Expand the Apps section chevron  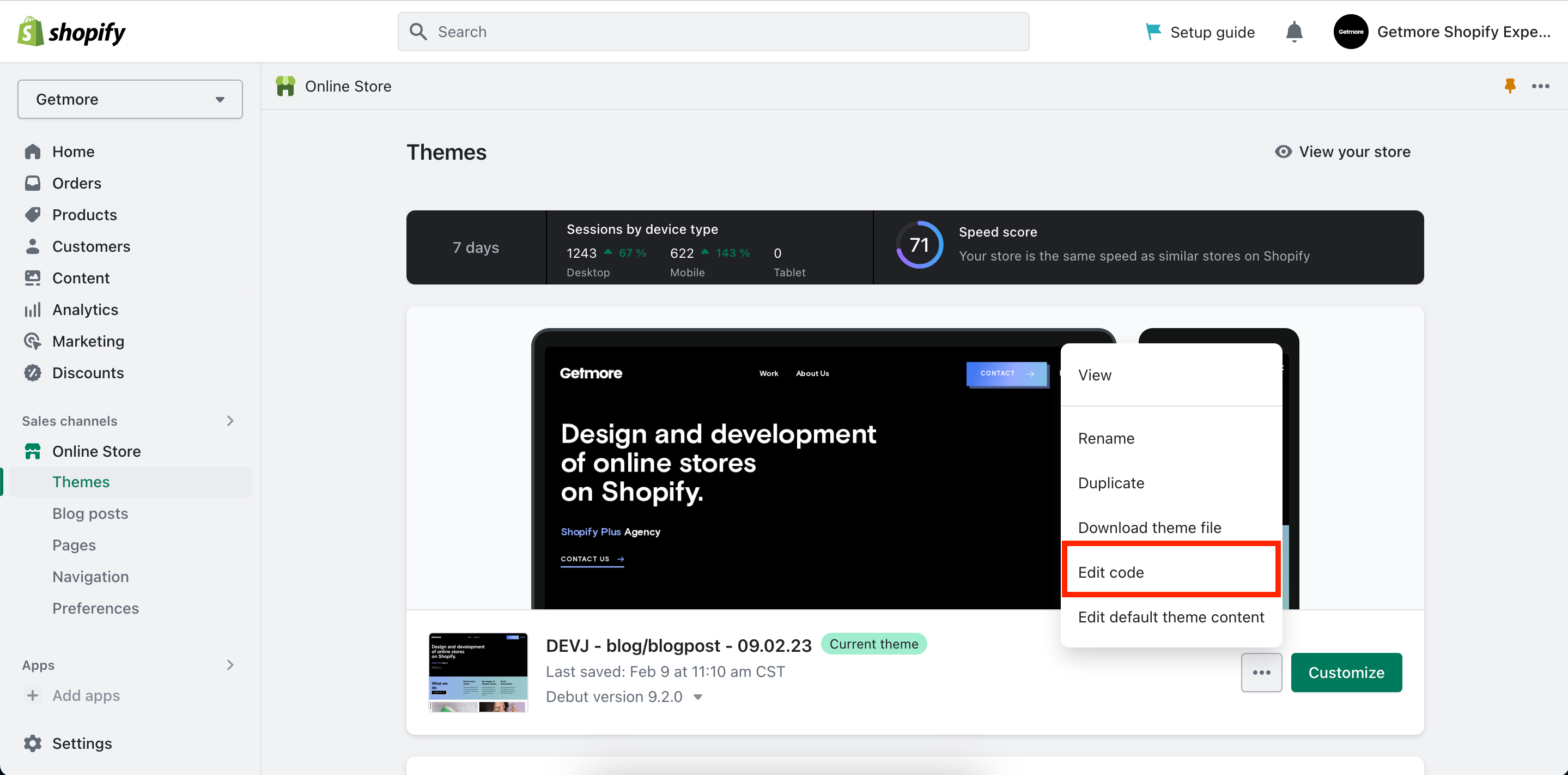coord(230,665)
